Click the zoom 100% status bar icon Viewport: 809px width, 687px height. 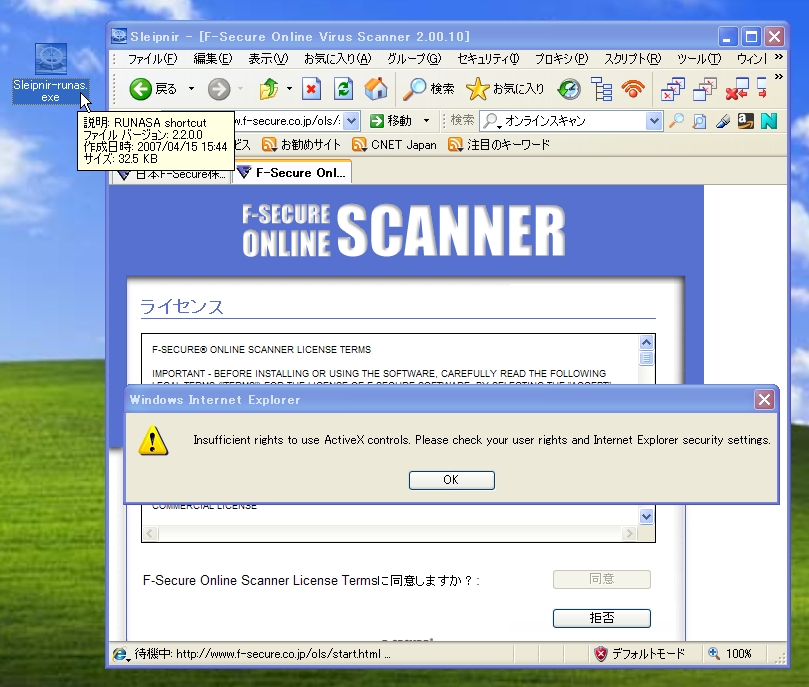pos(714,653)
